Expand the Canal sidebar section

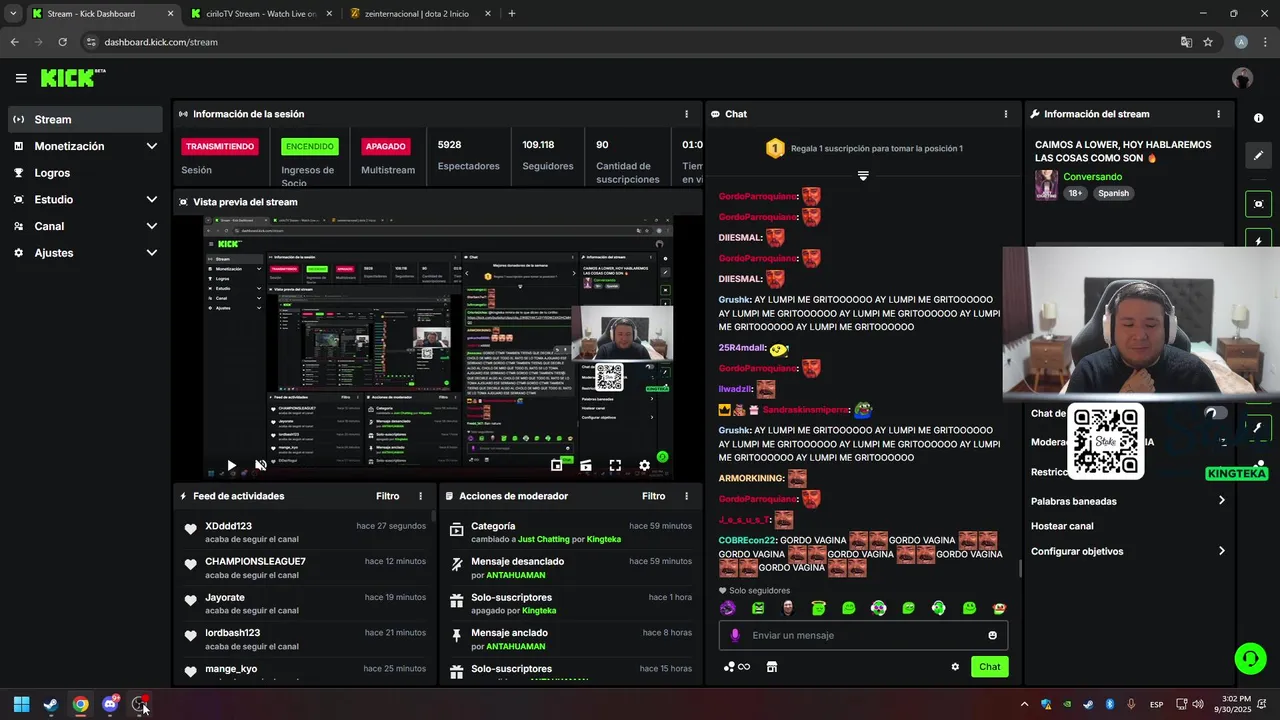pyautogui.click(x=152, y=226)
